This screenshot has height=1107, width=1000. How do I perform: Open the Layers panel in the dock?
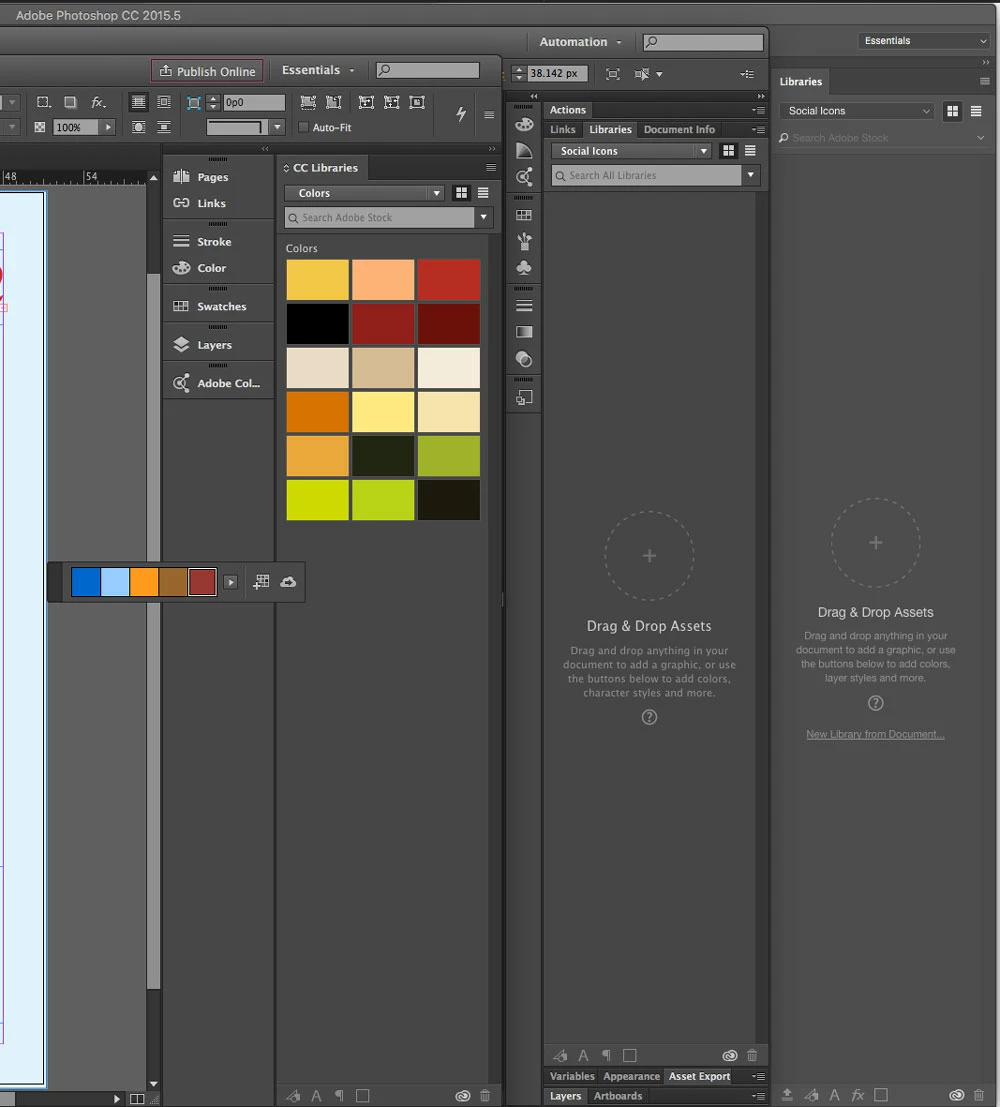click(x=203, y=345)
